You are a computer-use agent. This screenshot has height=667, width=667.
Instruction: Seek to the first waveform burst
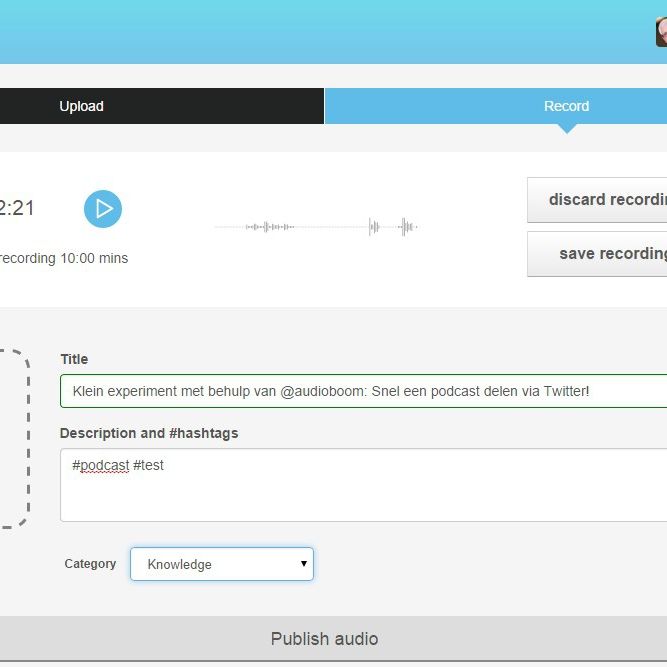pos(269,227)
